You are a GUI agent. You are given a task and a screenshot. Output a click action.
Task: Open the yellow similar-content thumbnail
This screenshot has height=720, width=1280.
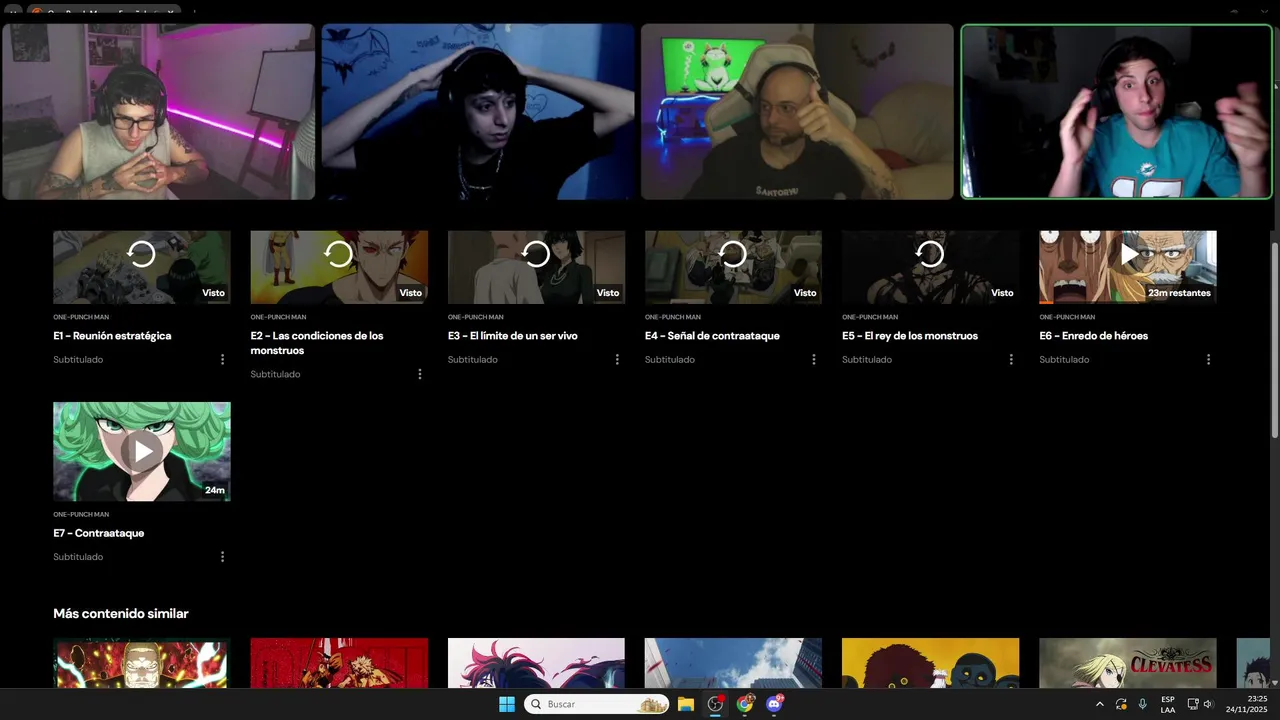pos(930,663)
